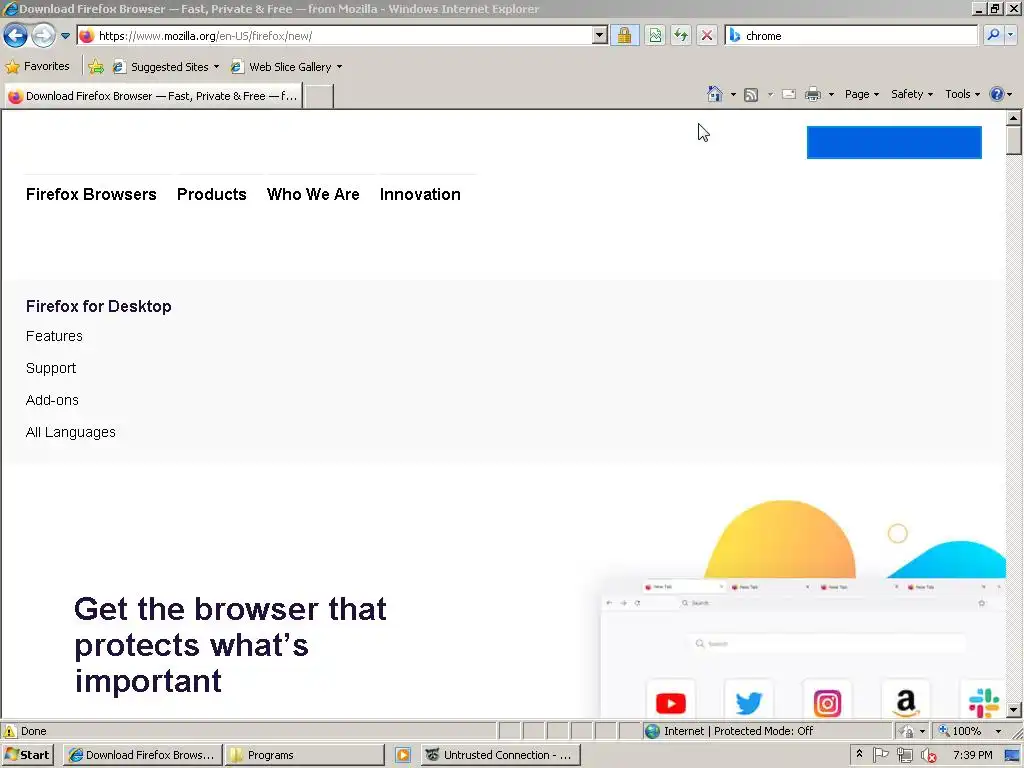Click the address bar URL field

point(334,36)
